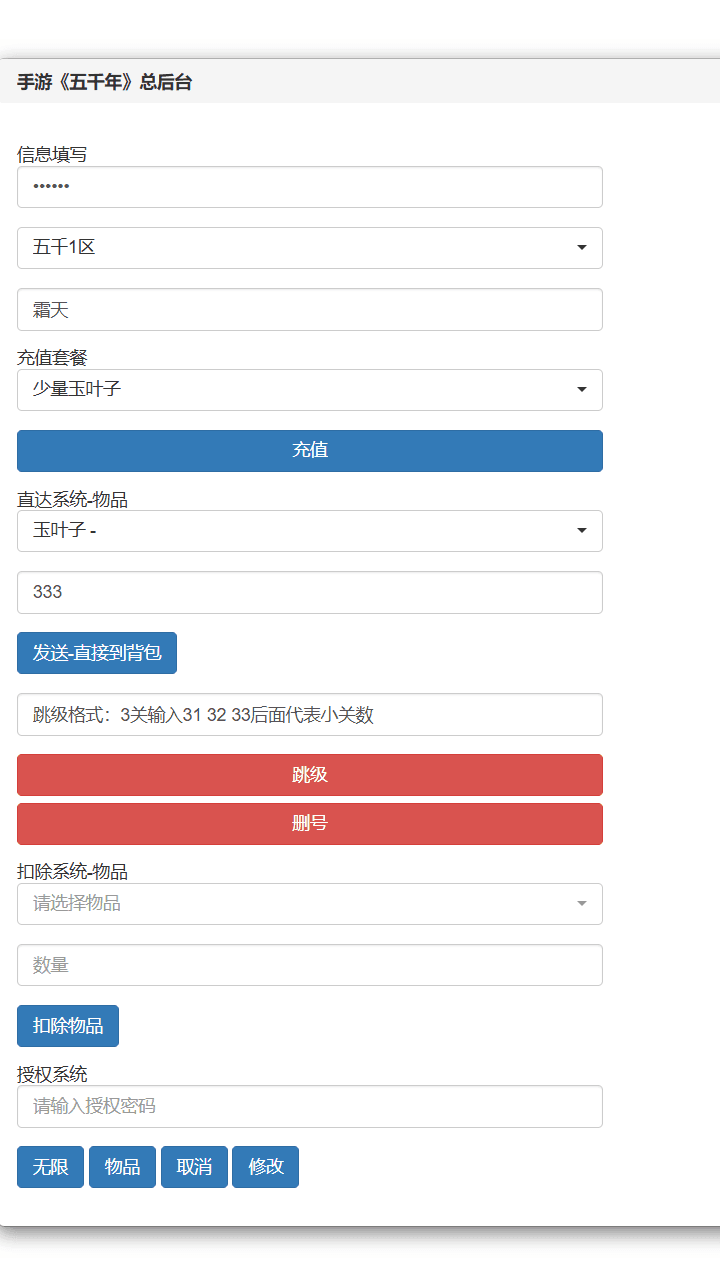This screenshot has height=1280, width=720.
Task: Click the 发送-直接到背包 send button
Action: [x=96, y=652]
